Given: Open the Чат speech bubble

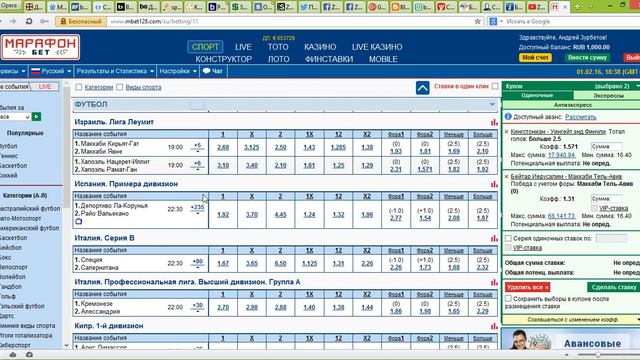Looking at the screenshot, I should click(207, 71).
